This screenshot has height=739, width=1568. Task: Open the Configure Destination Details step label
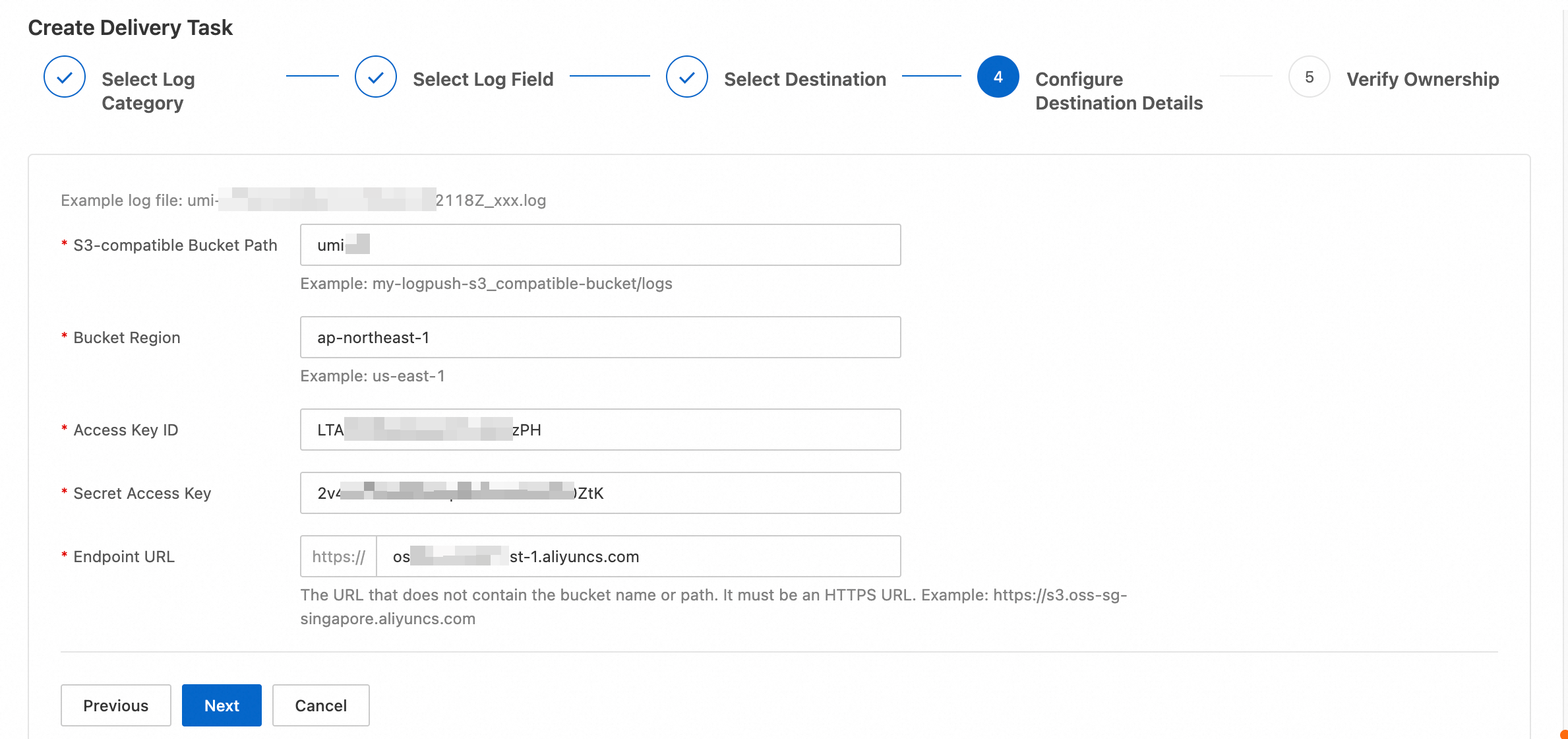1119,91
